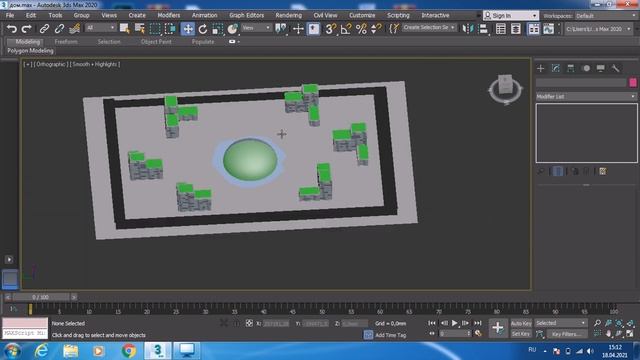This screenshot has width=640, height=360.
Task: Activate the Select and Place tool
Action: 233,29
